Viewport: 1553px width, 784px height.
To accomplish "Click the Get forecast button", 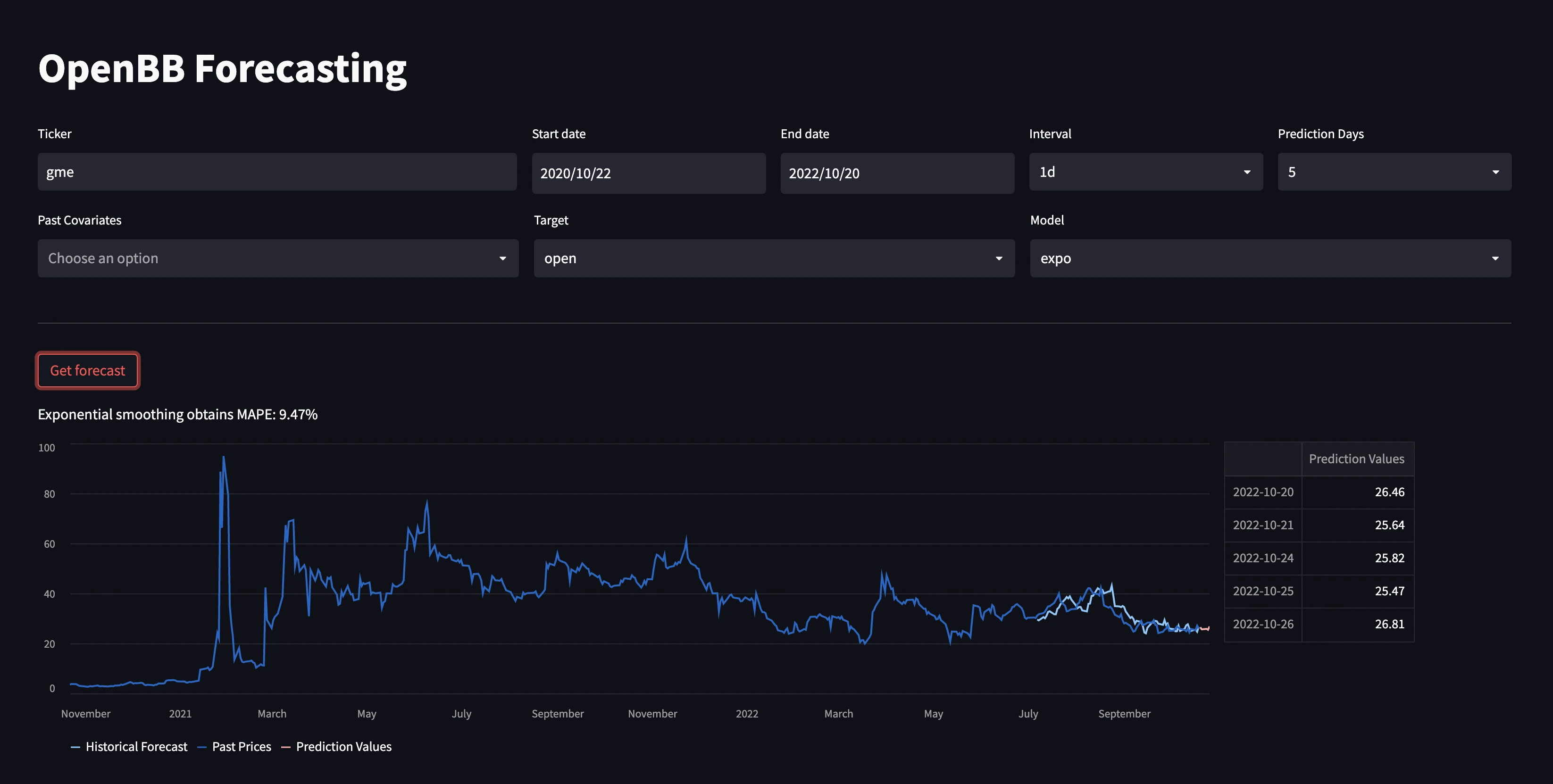I will pos(87,370).
